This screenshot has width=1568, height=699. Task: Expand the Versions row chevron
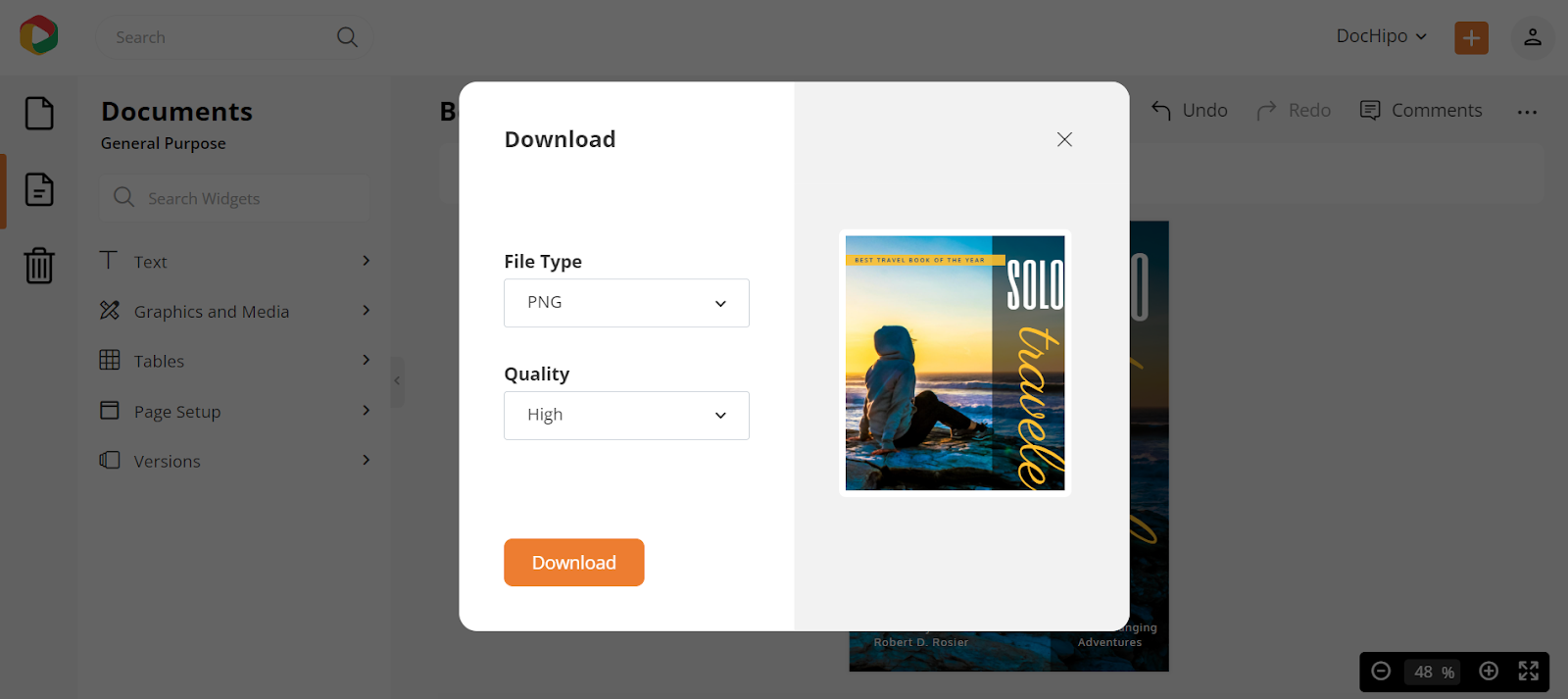366,460
